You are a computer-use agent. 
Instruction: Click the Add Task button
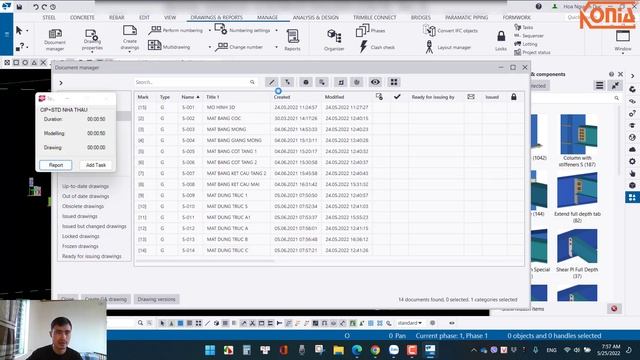pyautogui.click(x=96, y=165)
